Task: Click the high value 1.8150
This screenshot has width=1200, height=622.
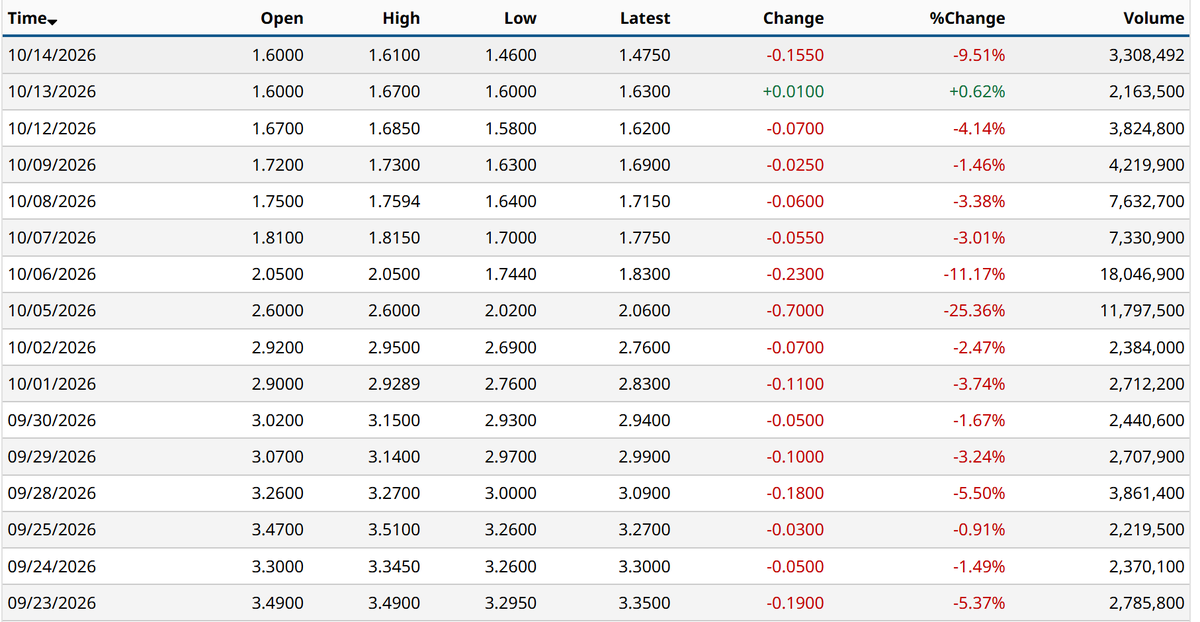Action: (395, 238)
